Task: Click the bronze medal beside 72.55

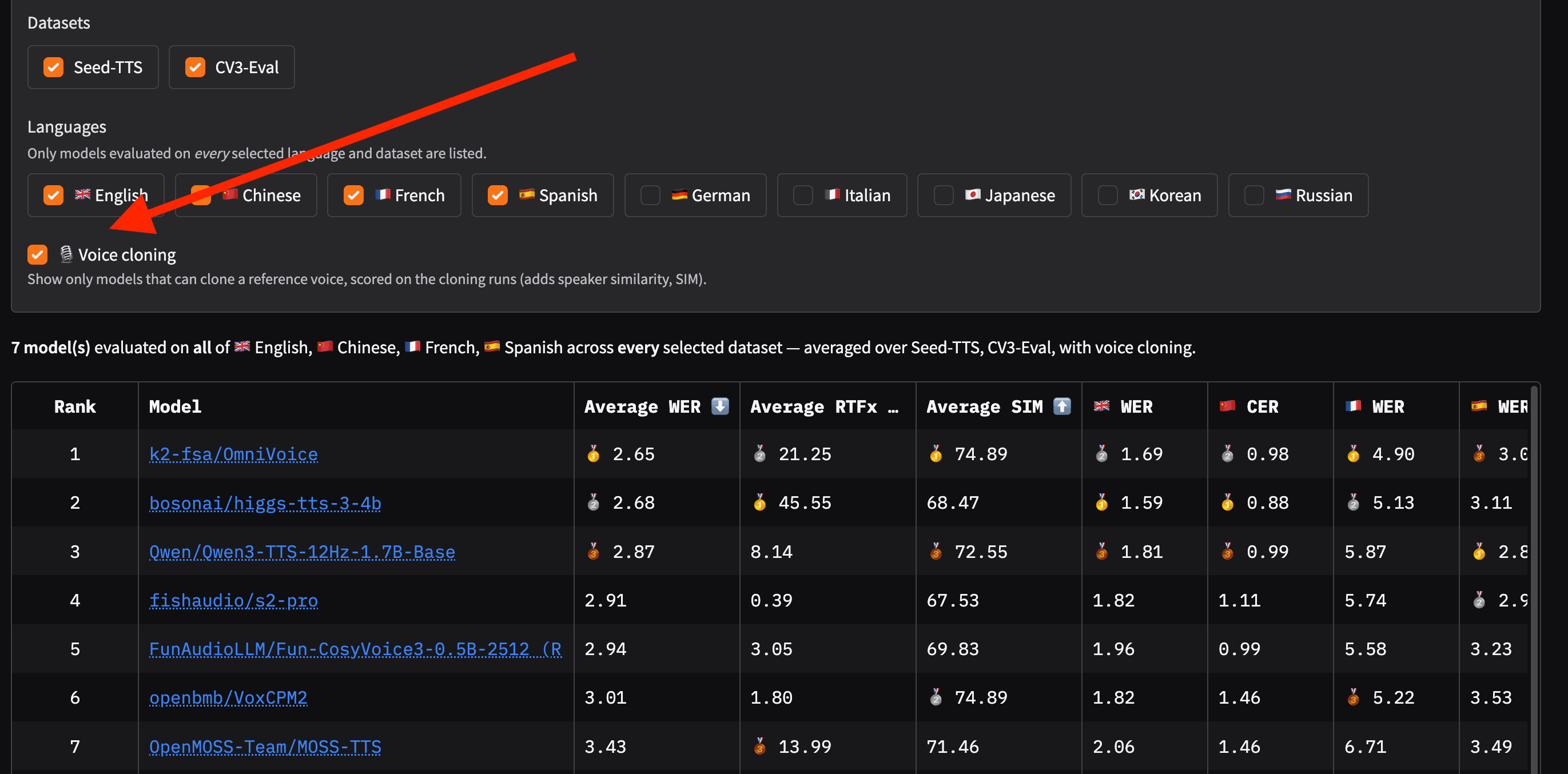Action: [936, 551]
